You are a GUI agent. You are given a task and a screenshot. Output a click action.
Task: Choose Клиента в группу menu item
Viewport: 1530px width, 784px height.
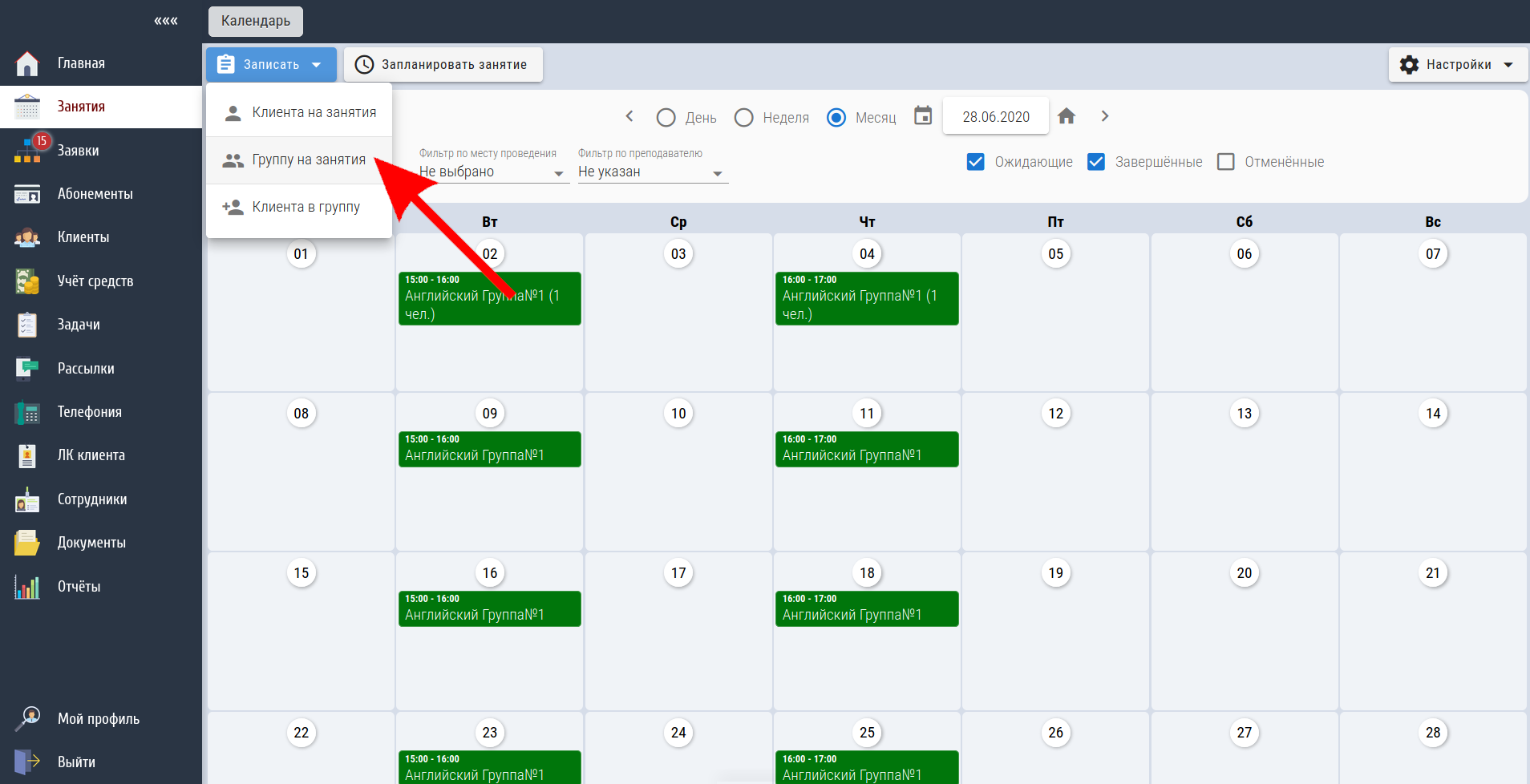click(299, 207)
